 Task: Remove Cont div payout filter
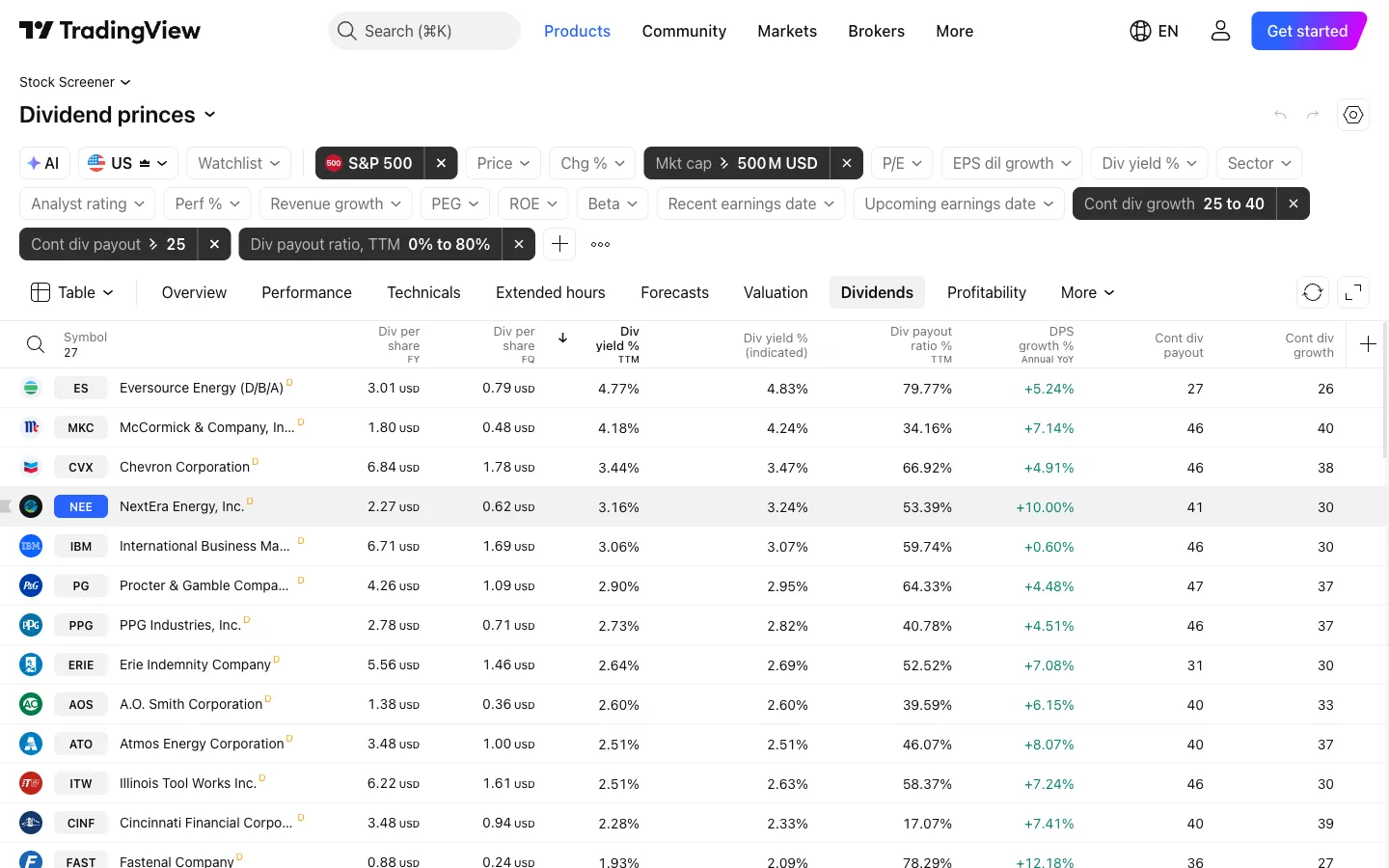point(214,244)
